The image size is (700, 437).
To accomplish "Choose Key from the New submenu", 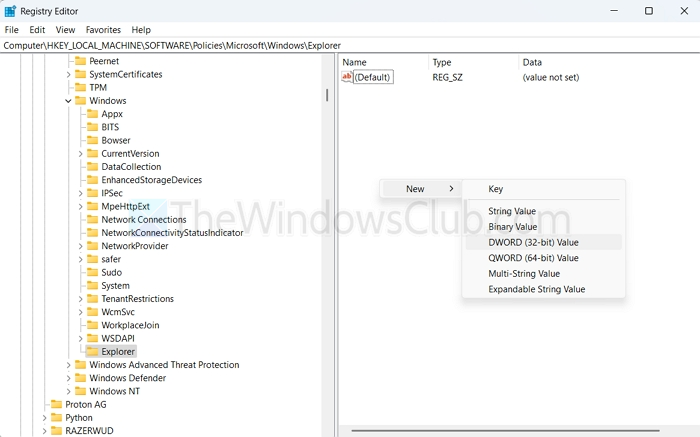I will tap(543, 189).
